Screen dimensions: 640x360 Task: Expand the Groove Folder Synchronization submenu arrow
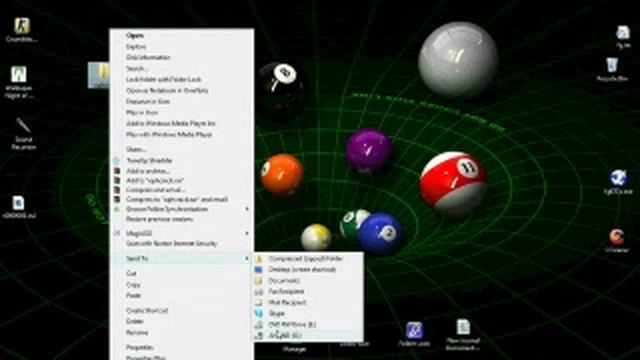(x=247, y=209)
